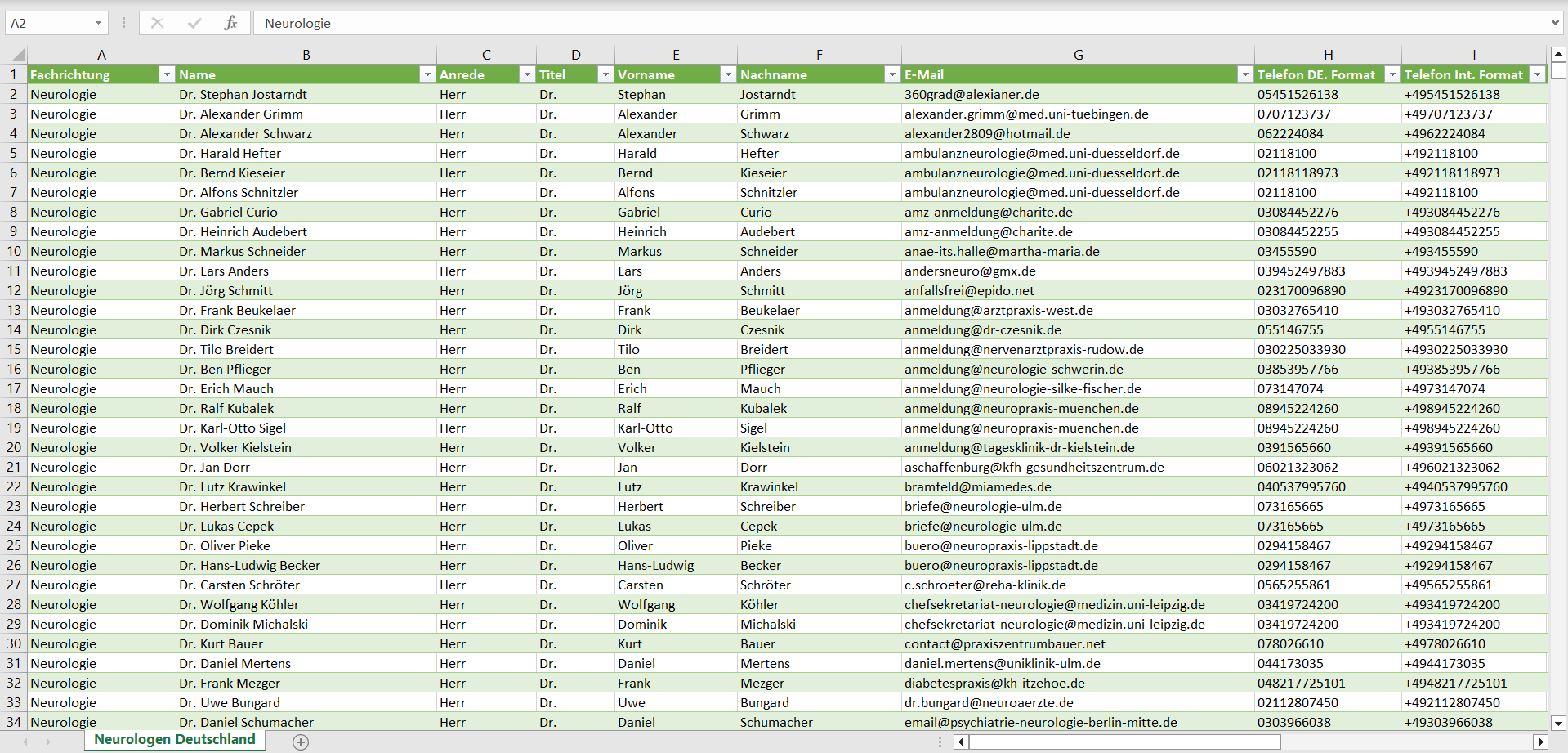
Task: Select international phone +4930225033930
Action: click(x=1474, y=349)
